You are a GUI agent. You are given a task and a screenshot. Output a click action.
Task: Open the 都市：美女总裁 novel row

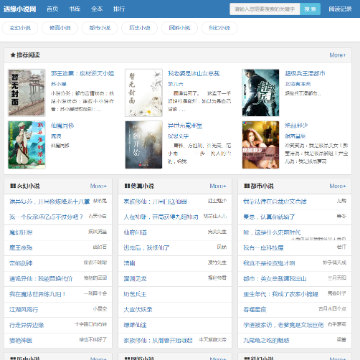click(x=294, y=279)
